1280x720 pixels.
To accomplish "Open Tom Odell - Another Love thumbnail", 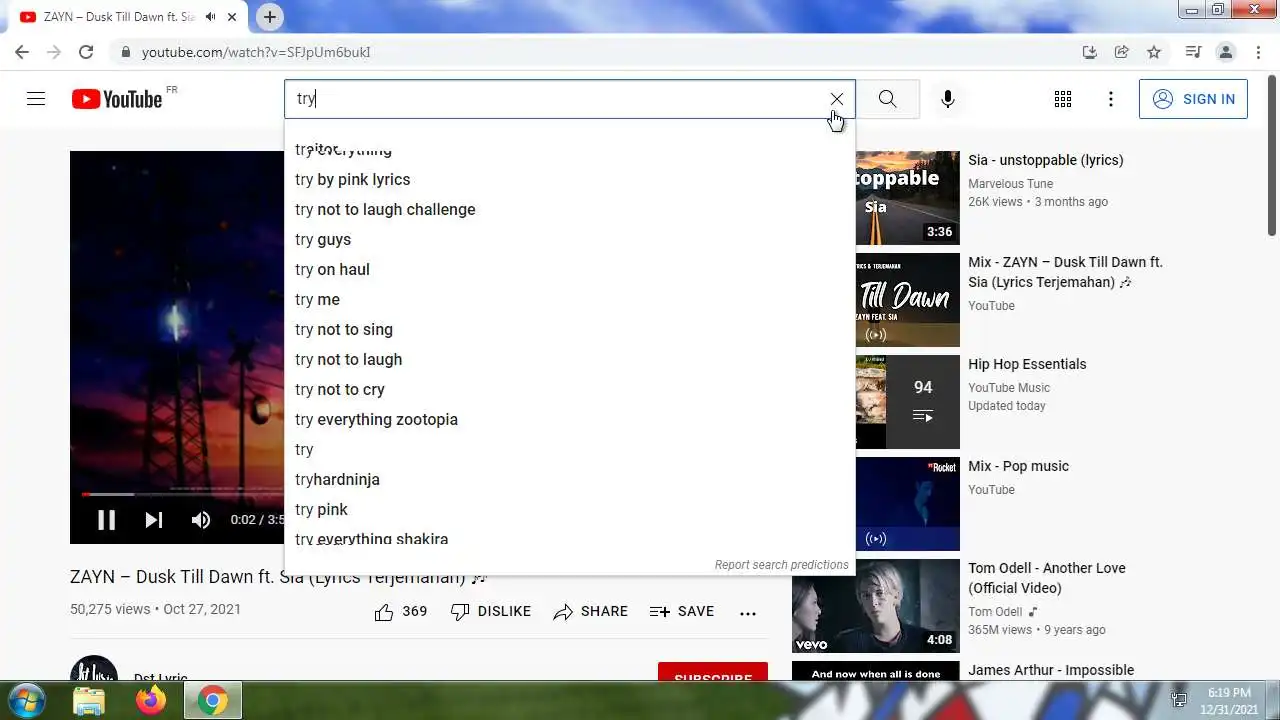I will [x=876, y=606].
